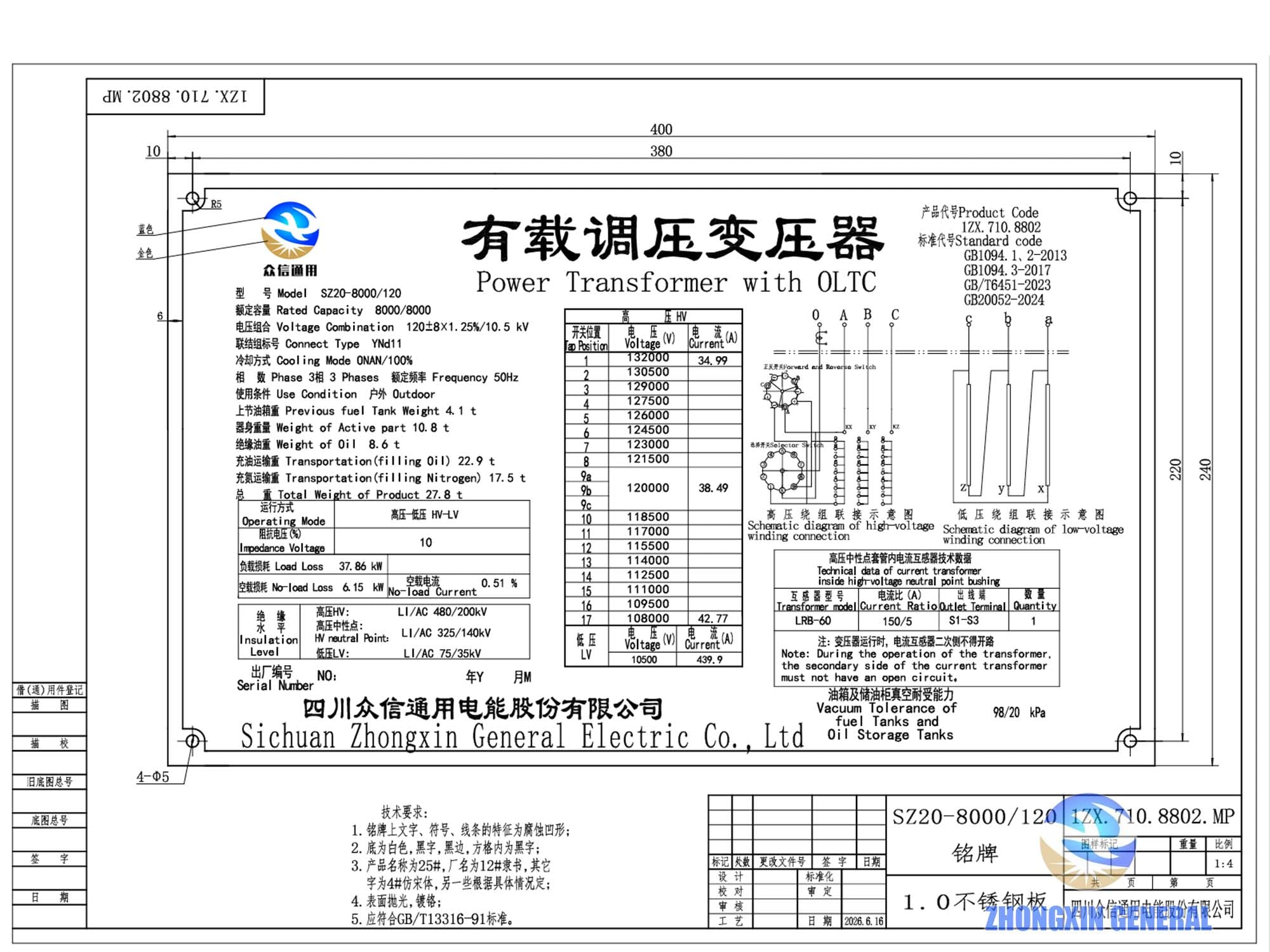The width and height of the screenshot is (1270, 952).
Task: Select the Selector Switch circular symbol
Action: coord(782,472)
